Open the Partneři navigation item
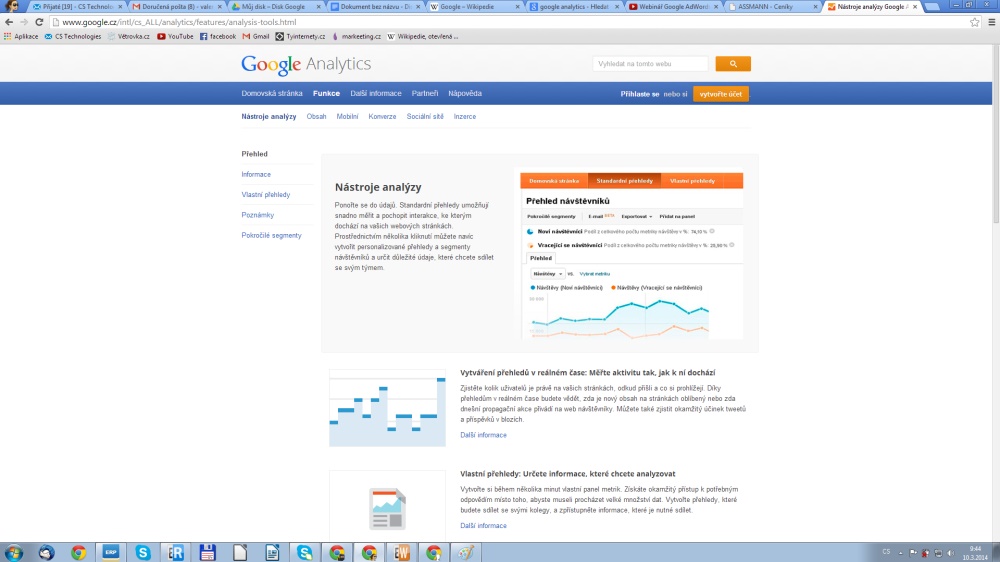1000x562 pixels. click(425, 93)
